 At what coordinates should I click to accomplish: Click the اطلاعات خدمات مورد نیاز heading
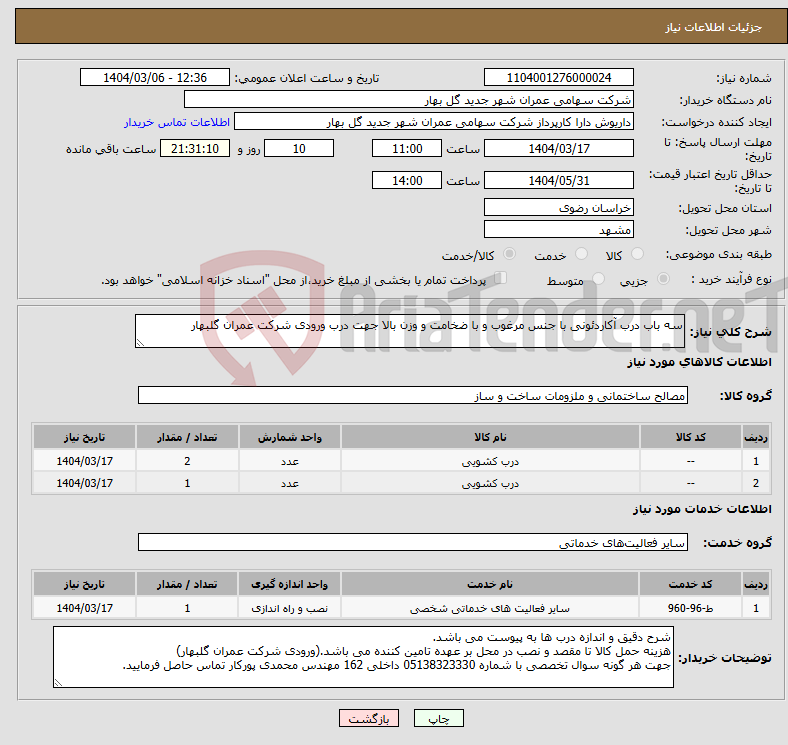click(702, 509)
